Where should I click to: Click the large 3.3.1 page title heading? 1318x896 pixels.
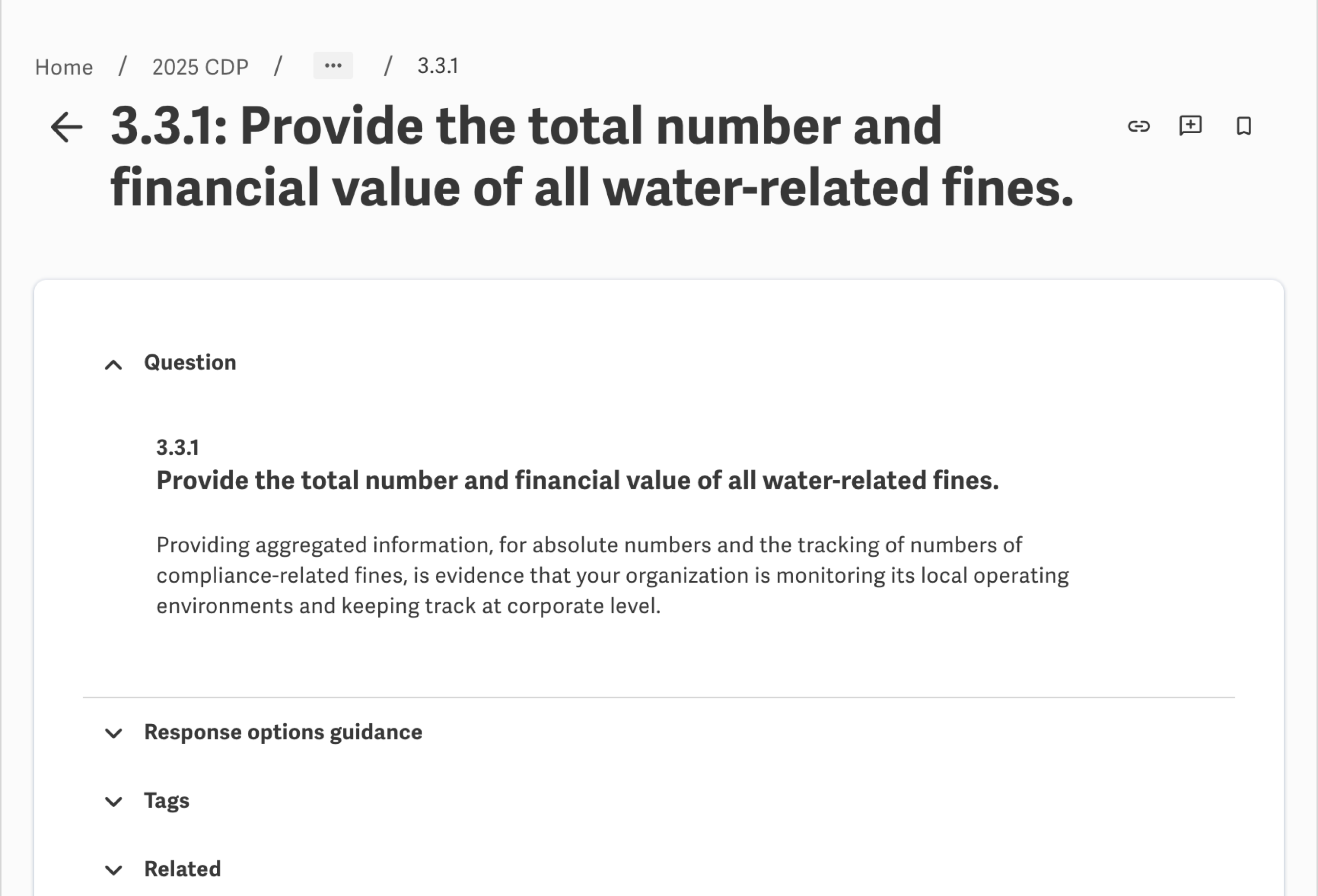[592, 157]
